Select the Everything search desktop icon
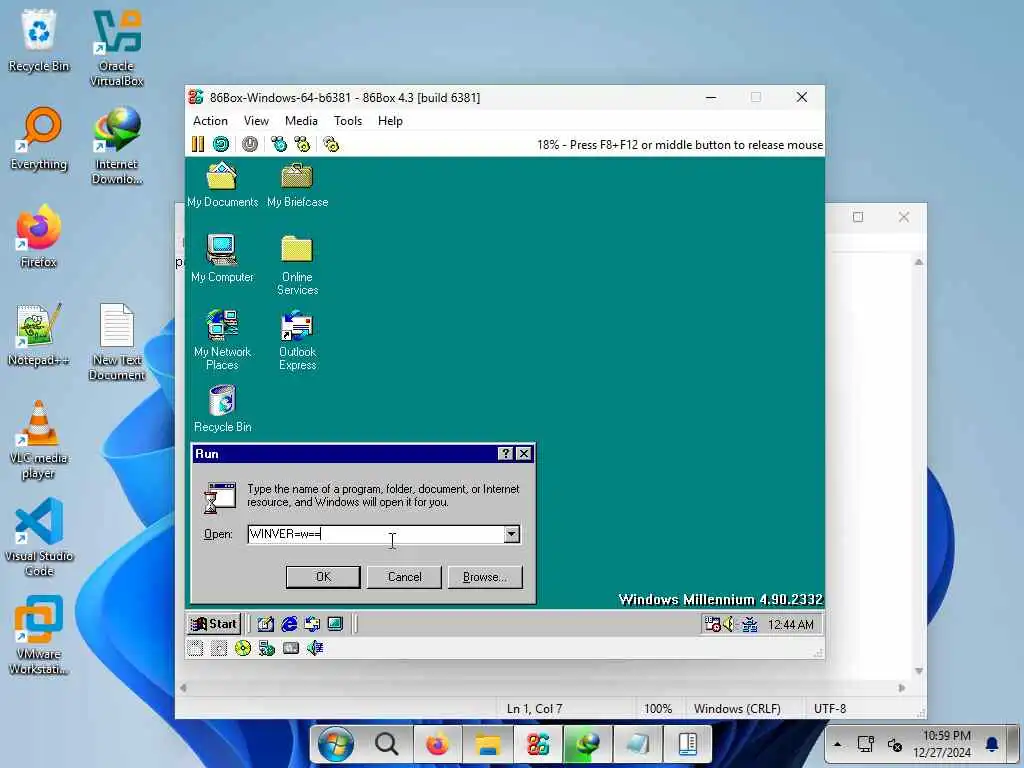 (x=39, y=138)
